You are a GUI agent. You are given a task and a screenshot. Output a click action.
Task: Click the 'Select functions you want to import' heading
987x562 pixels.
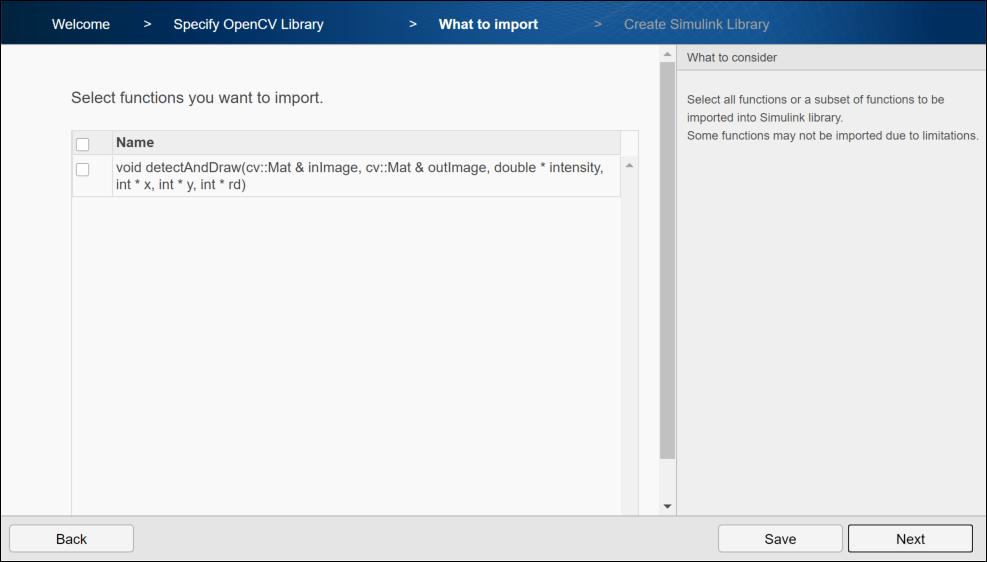click(x=197, y=98)
